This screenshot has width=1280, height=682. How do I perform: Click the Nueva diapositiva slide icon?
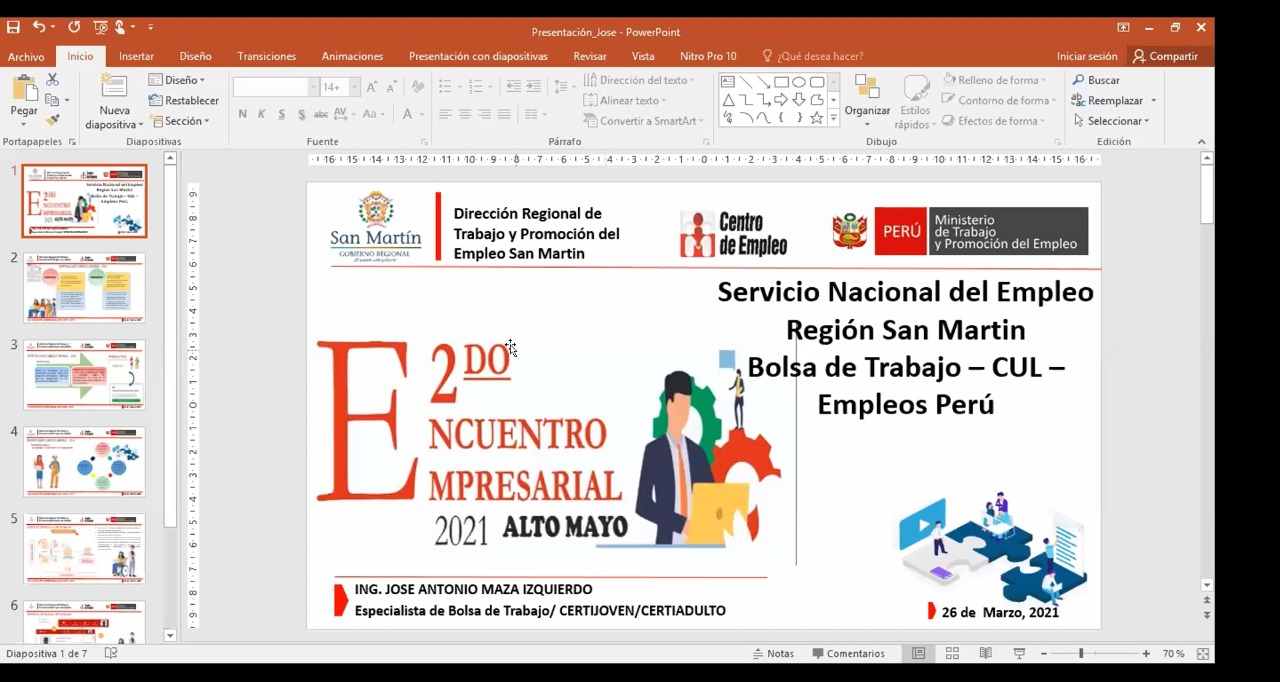pyautogui.click(x=114, y=87)
